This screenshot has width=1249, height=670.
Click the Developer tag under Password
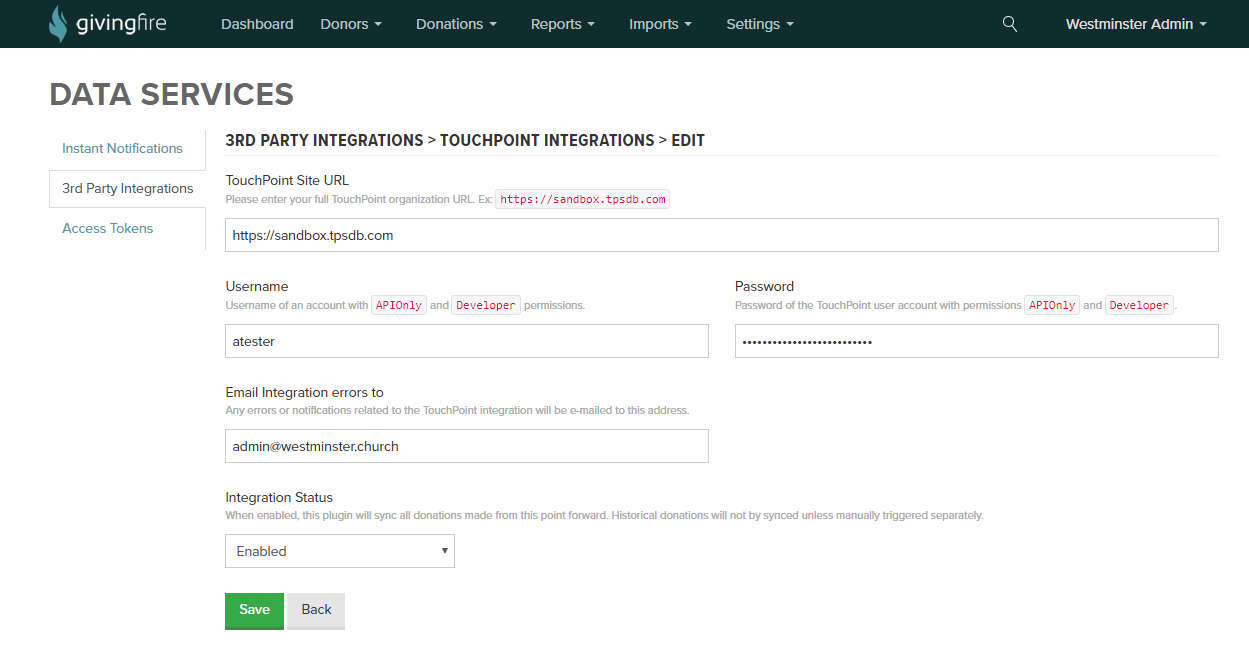tap(1139, 305)
